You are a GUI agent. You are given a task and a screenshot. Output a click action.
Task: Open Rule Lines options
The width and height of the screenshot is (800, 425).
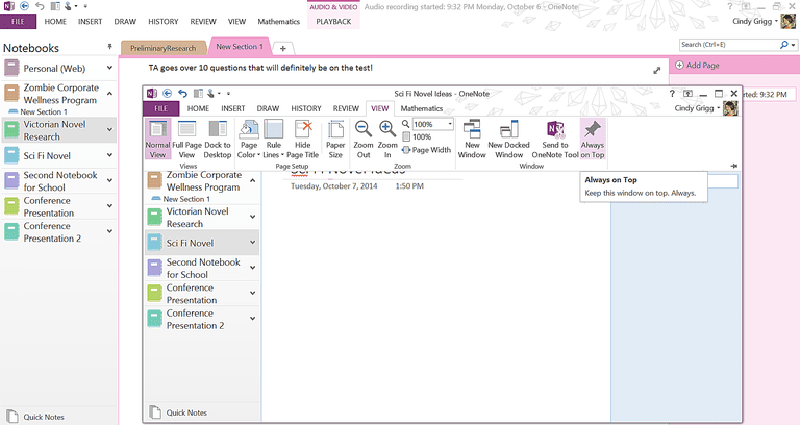point(273,139)
